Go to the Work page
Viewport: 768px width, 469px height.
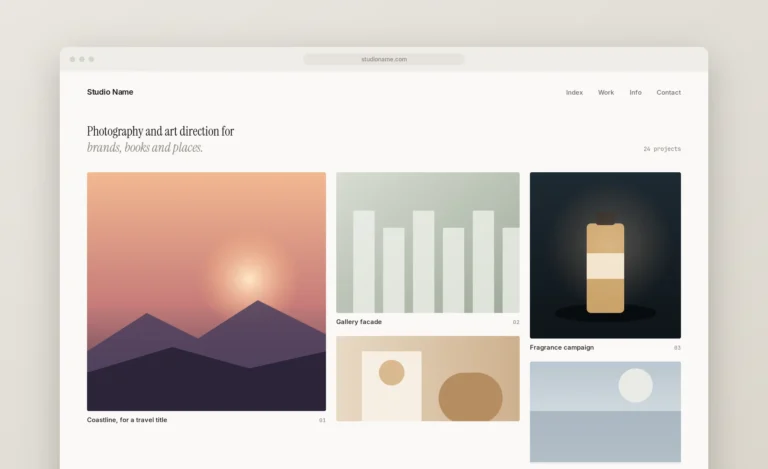tap(606, 93)
